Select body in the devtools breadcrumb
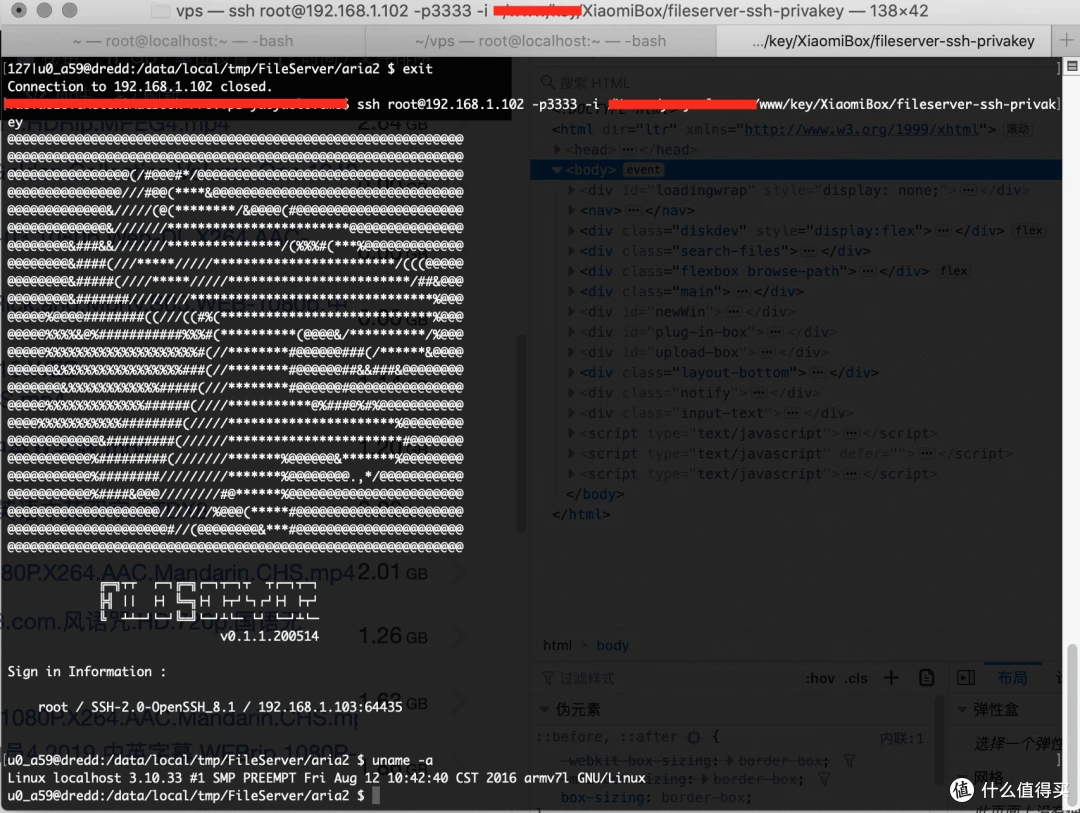The image size is (1080, 813). tap(612, 646)
